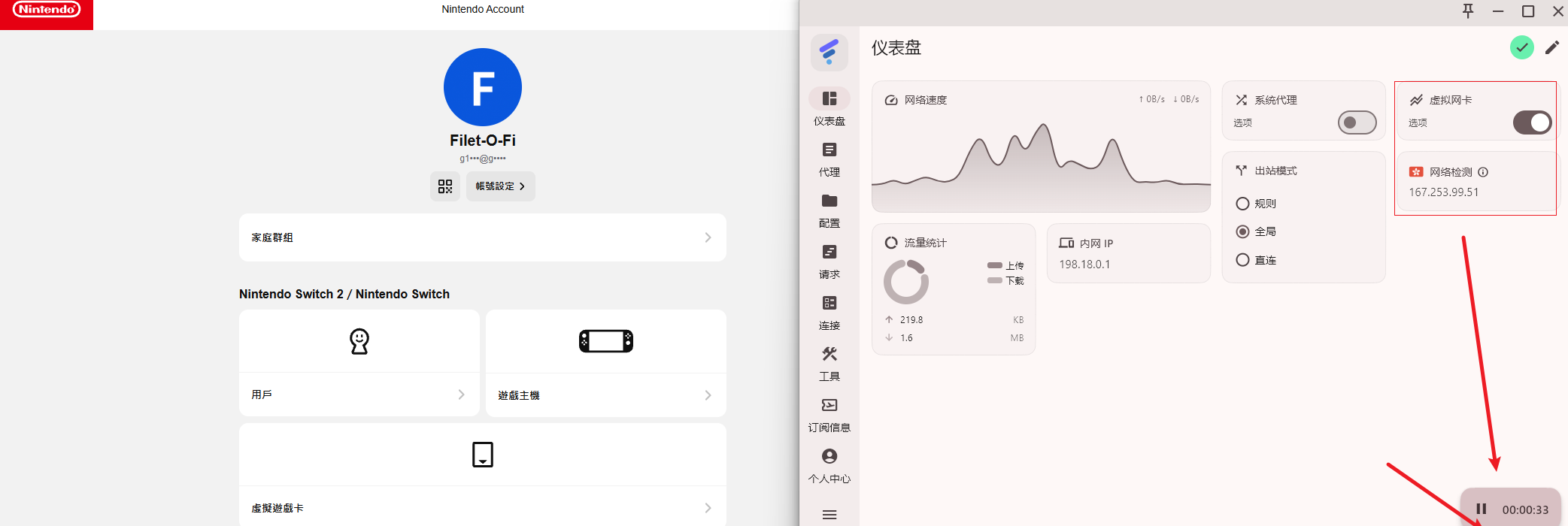Select the 规则 outbound mode
Viewport: 1568px width, 526px height.
pyautogui.click(x=1243, y=204)
